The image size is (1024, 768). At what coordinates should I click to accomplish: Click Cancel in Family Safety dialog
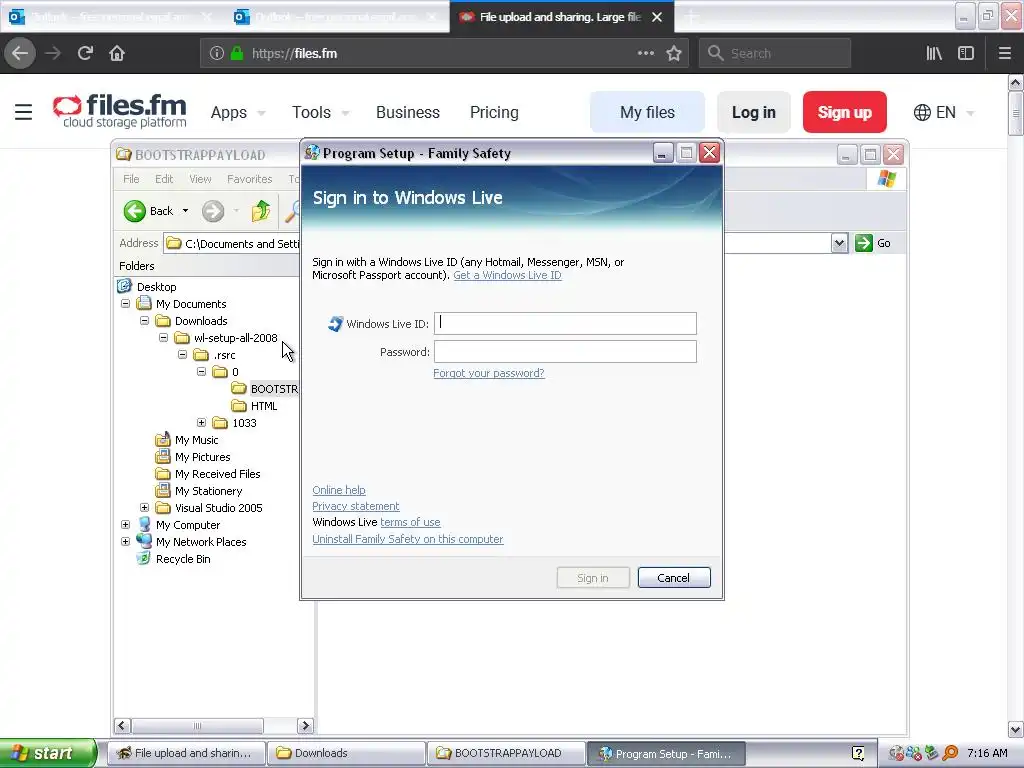point(673,578)
